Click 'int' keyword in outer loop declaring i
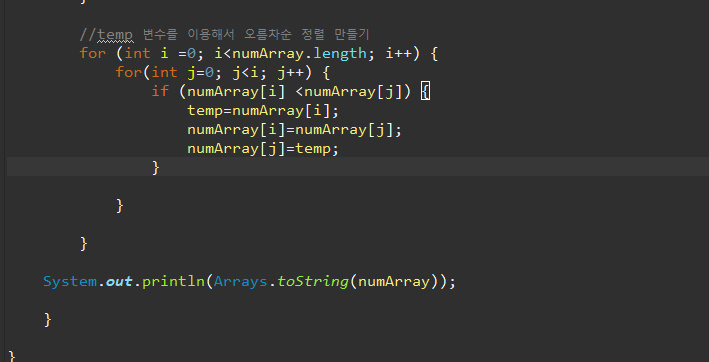Image resolution: width=709 pixels, height=362 pixels. [x=137, y=53]
